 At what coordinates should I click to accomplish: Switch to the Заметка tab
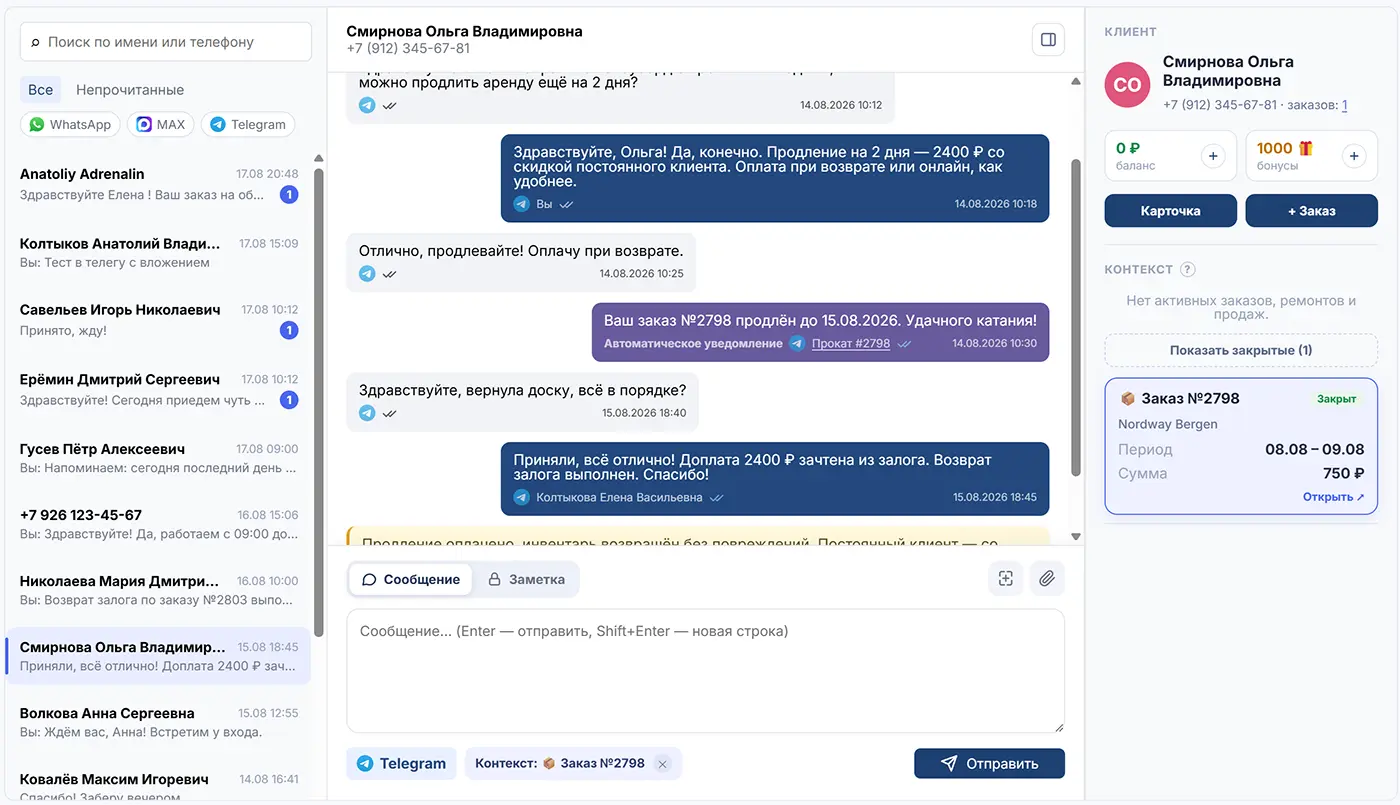pyautogui.click(x=526, y=579)
